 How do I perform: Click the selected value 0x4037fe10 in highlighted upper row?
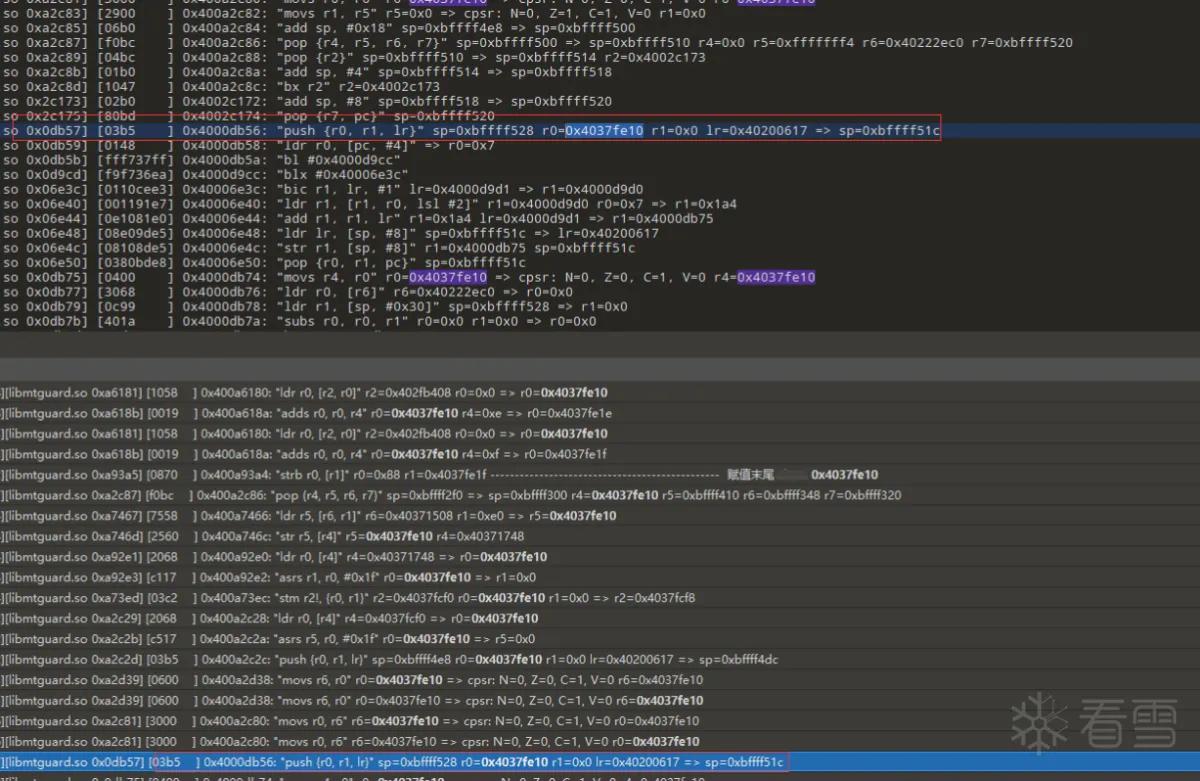[604, 131]
